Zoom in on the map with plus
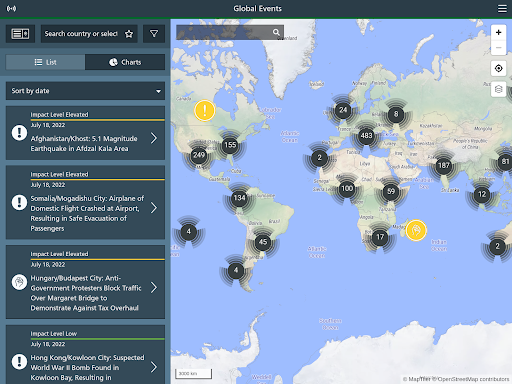512x384 pixels. [x=498, y=32]
